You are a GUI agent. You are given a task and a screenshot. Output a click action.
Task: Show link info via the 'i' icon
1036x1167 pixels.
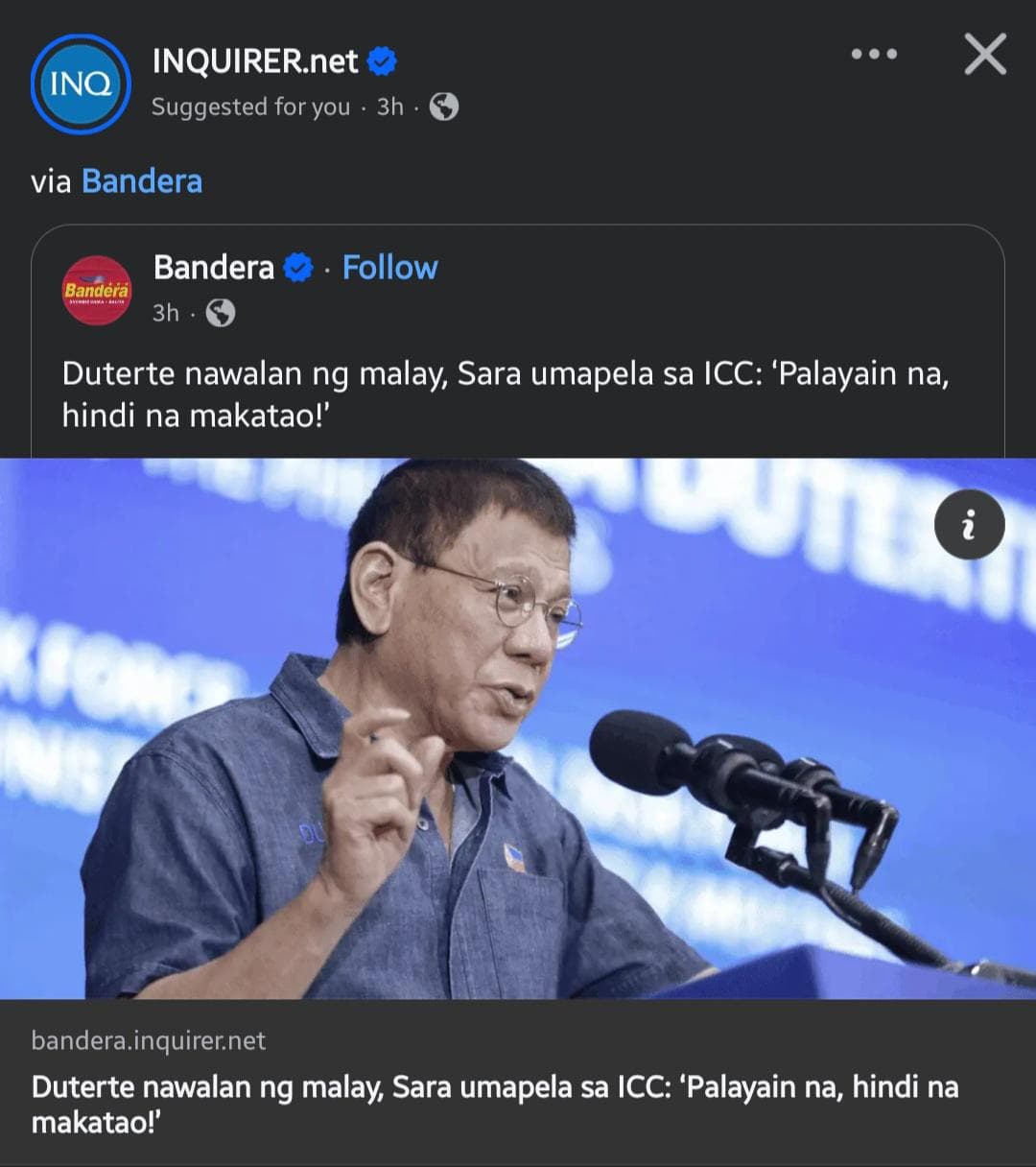pyautogui.click(x=969, y=525)
